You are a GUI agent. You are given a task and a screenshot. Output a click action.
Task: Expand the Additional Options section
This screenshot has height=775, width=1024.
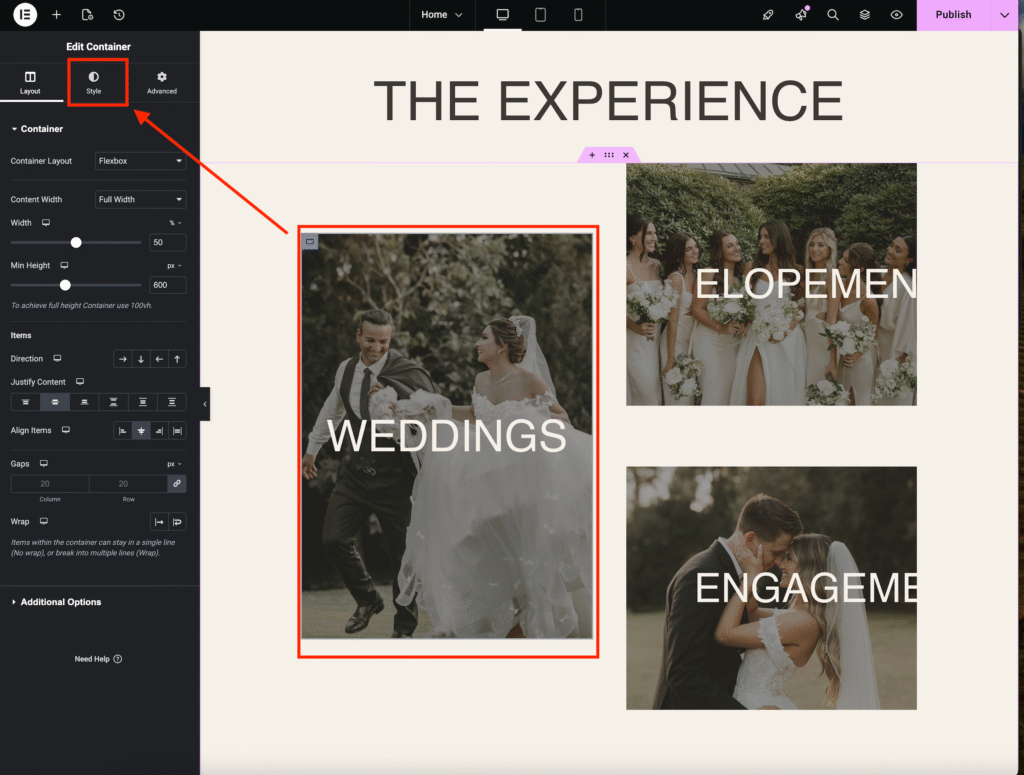pos(60,602)
